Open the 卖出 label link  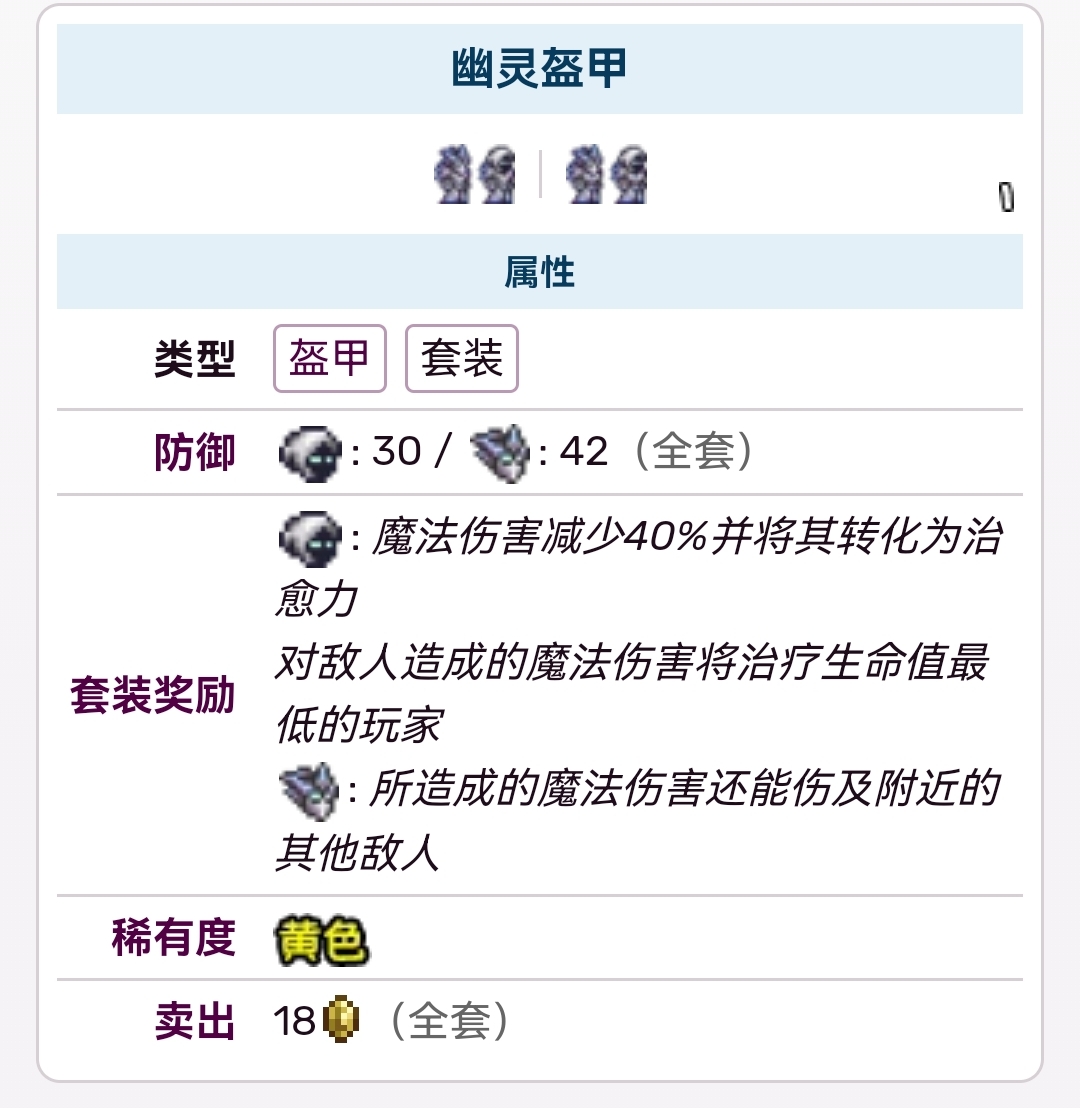194,1021
